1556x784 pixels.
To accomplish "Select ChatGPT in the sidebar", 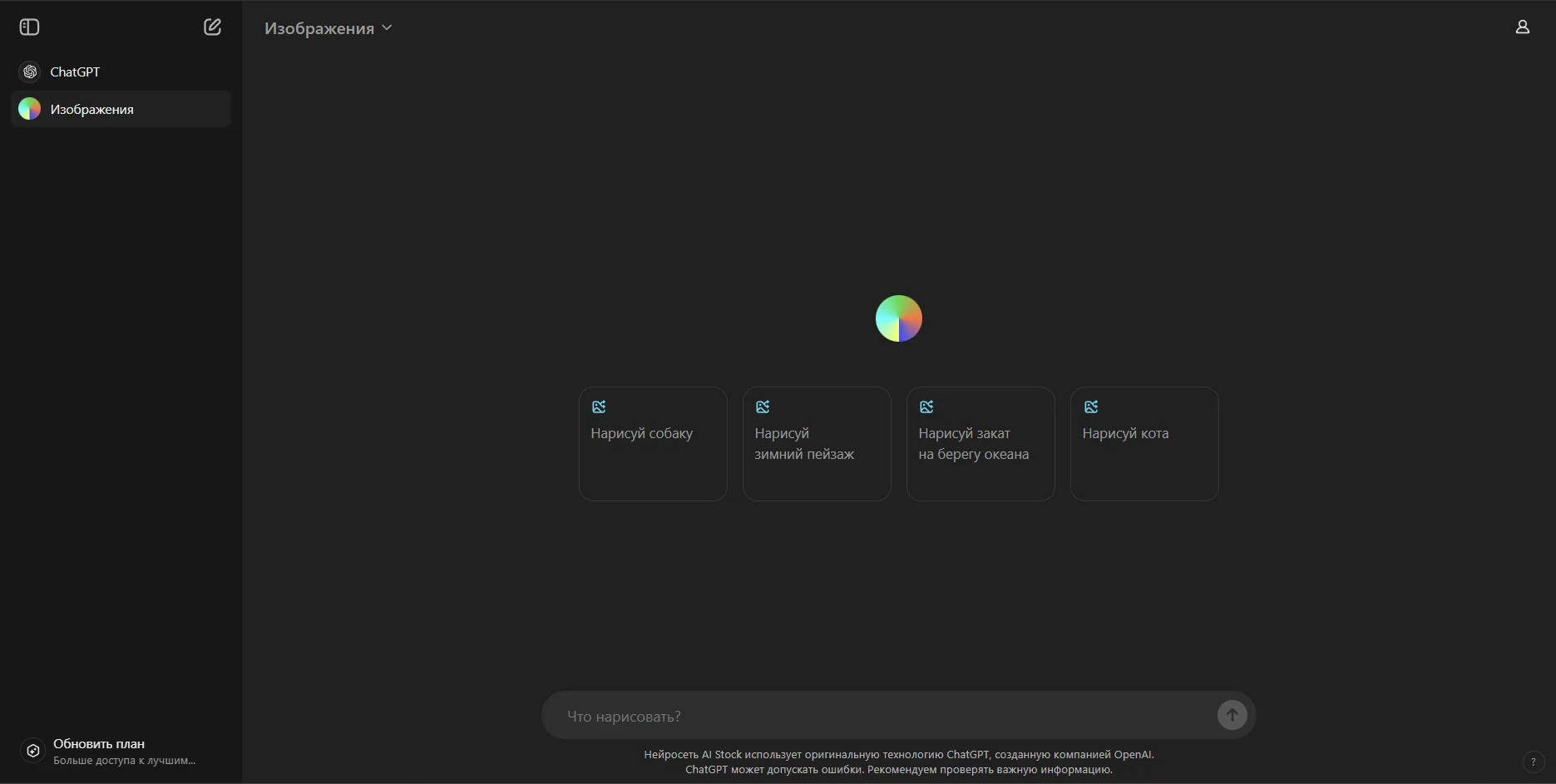I will coord(121,72).
